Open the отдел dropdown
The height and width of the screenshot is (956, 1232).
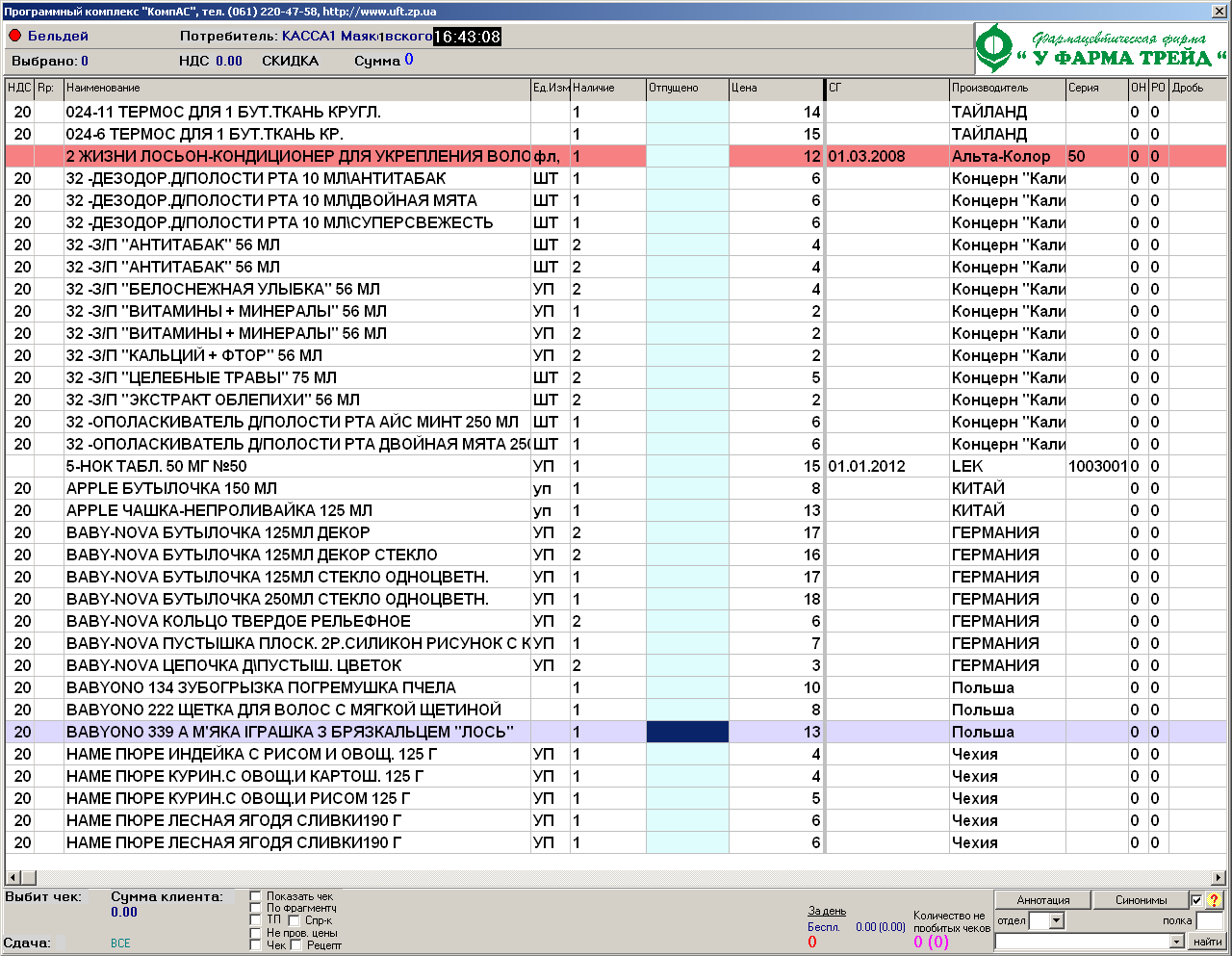coord(1056,921)
